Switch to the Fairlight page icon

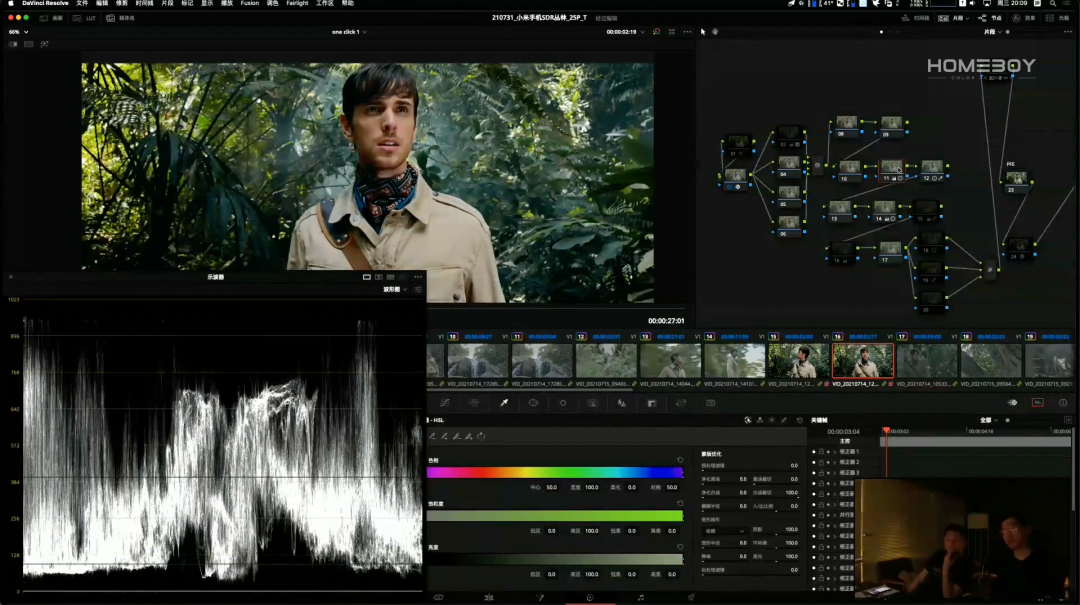641,597
